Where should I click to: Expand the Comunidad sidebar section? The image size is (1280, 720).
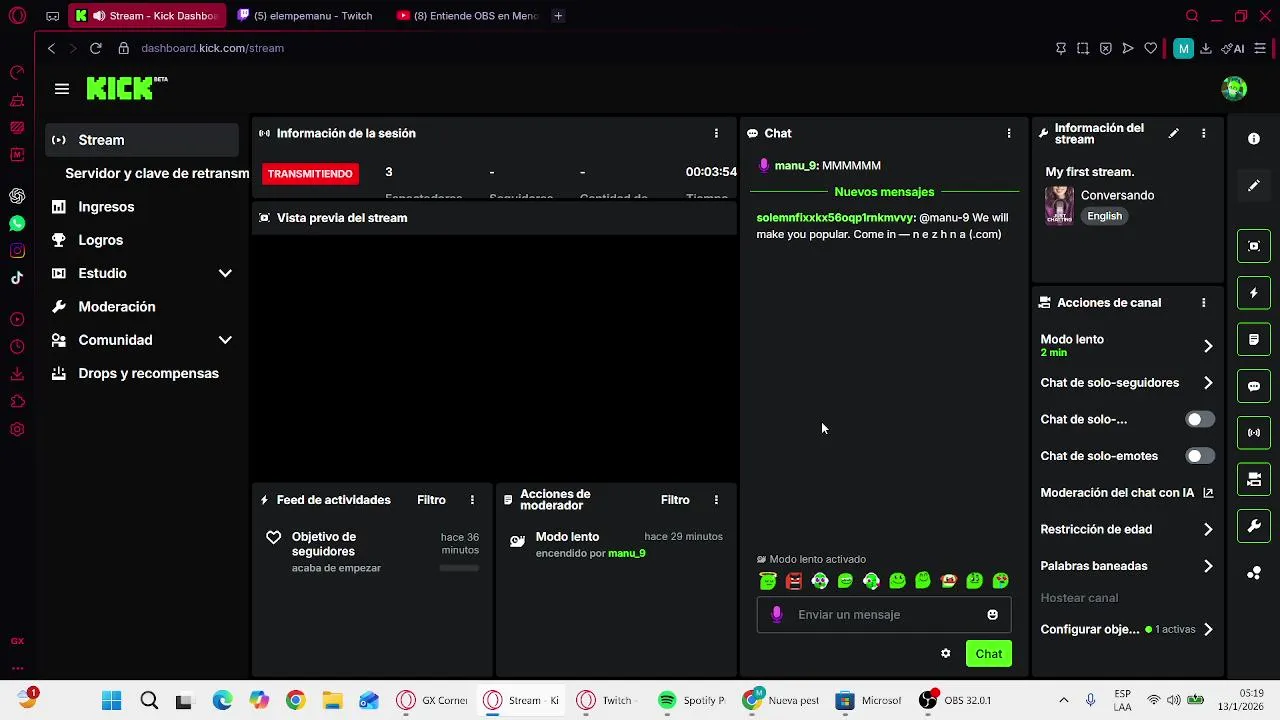(225, 340)
